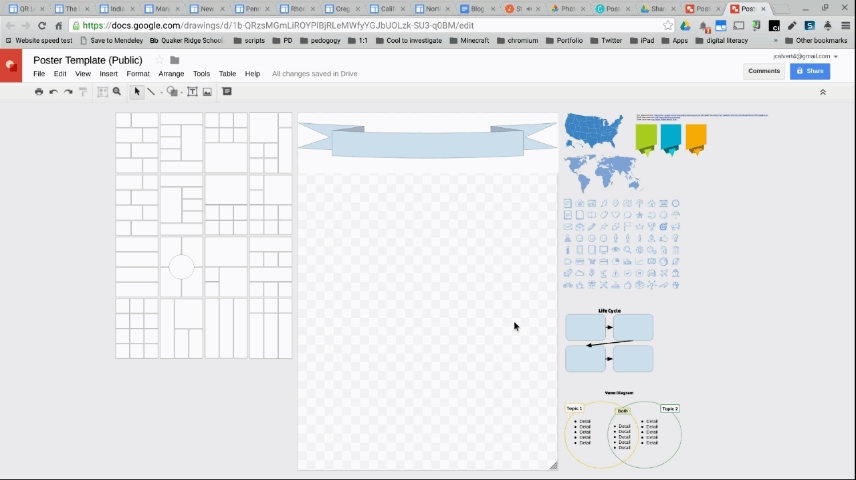Go to Google Drawings home logo
The image size is (856, 480).
tap(11, 66)
